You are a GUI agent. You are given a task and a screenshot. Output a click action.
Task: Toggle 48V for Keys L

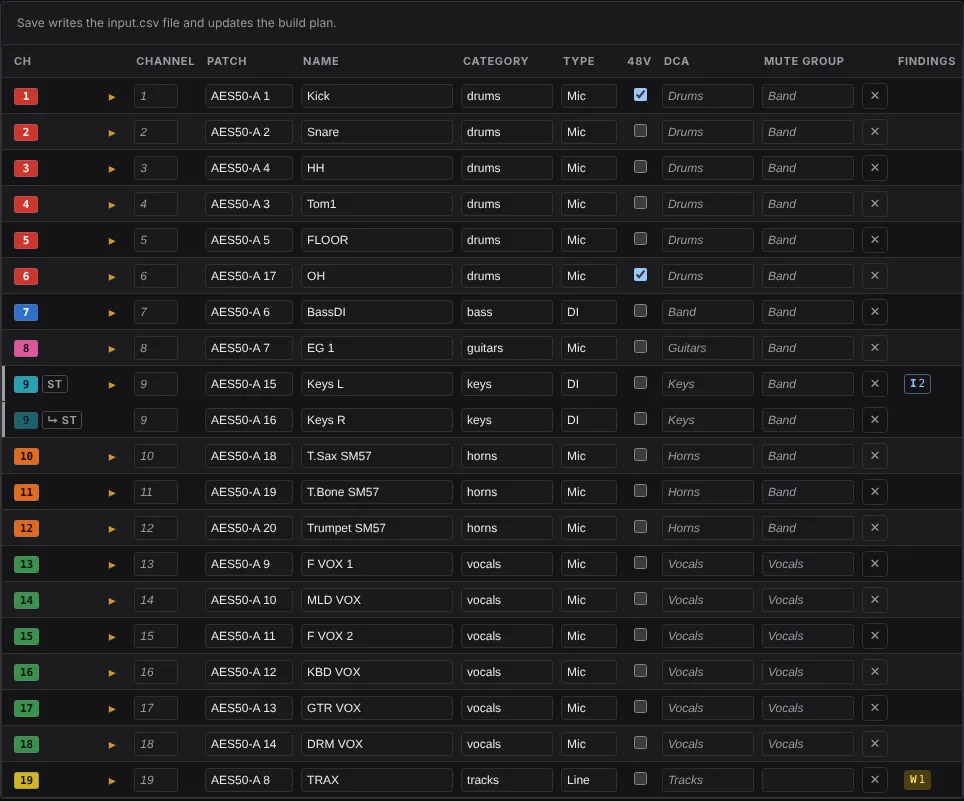click(x=640, y=383)
